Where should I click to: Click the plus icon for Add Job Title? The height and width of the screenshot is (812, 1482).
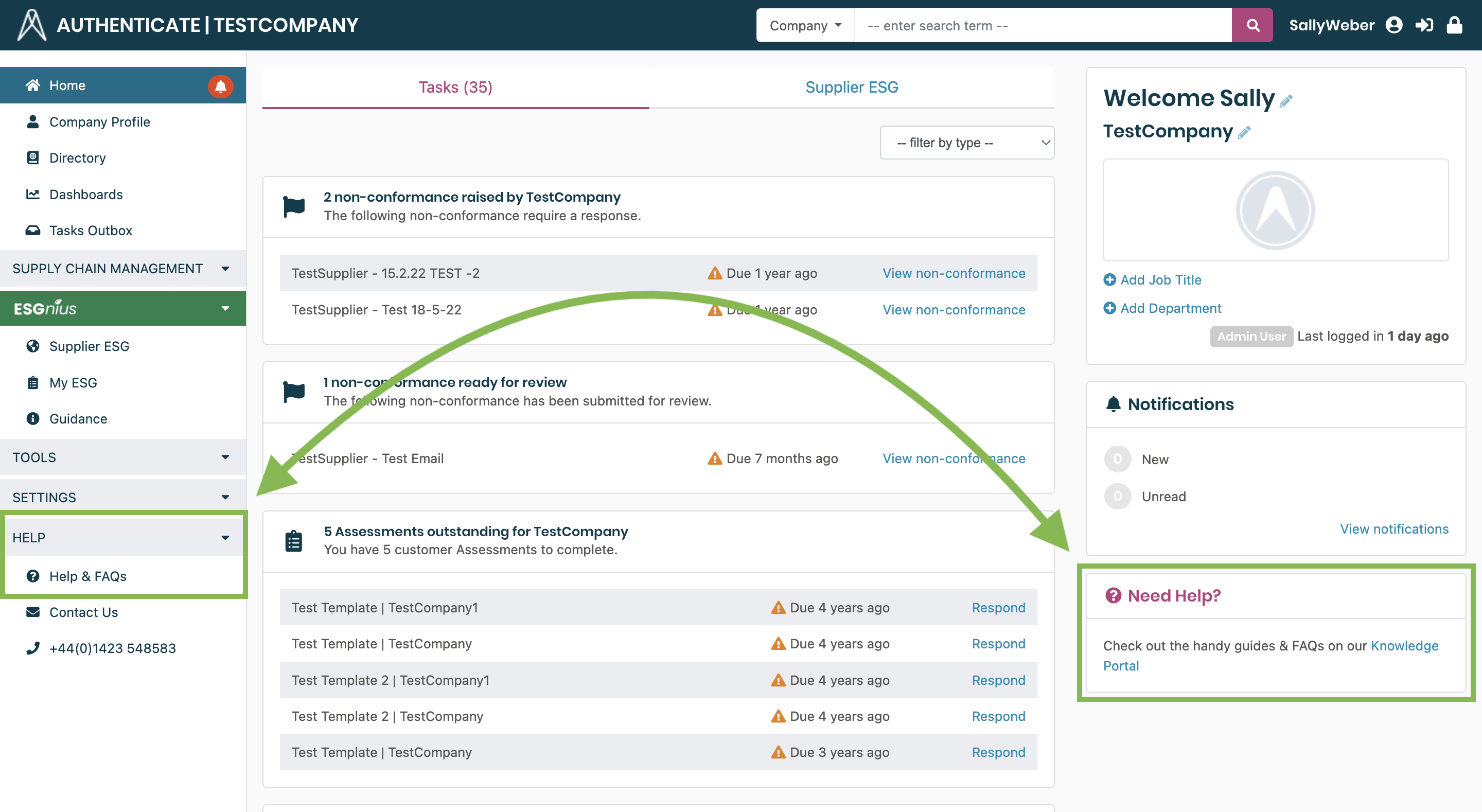[x=1110, y=280]
